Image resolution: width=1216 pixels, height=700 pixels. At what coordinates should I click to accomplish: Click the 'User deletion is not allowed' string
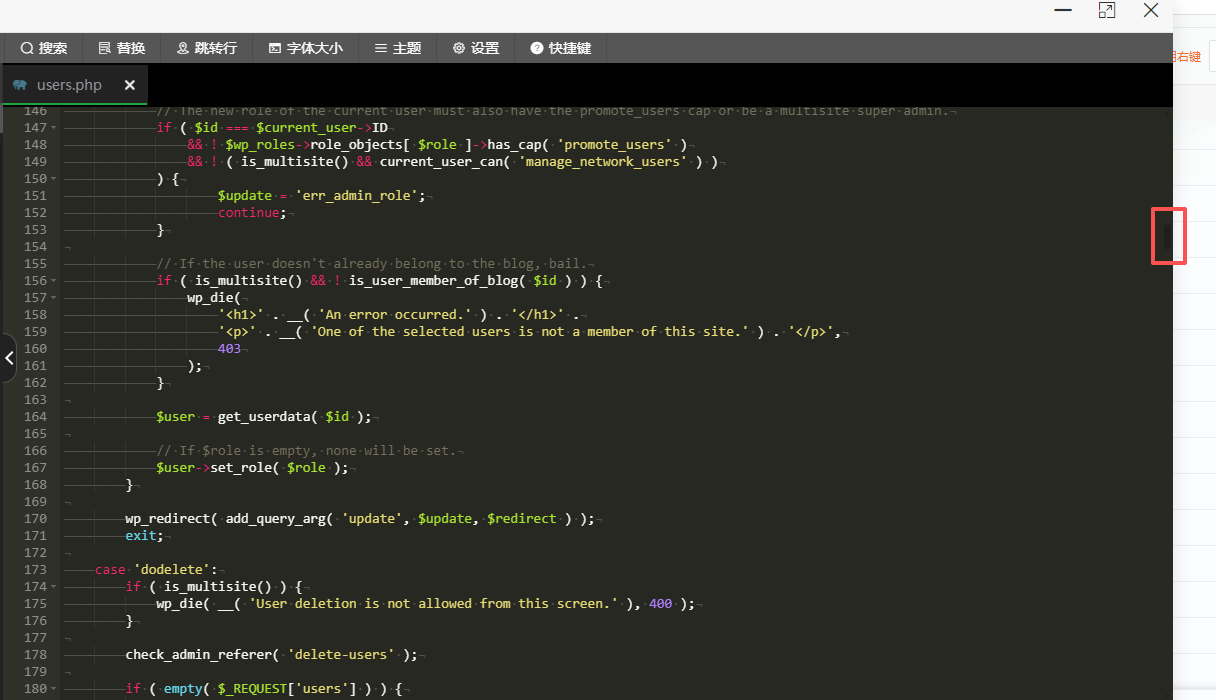pos(433,604)
